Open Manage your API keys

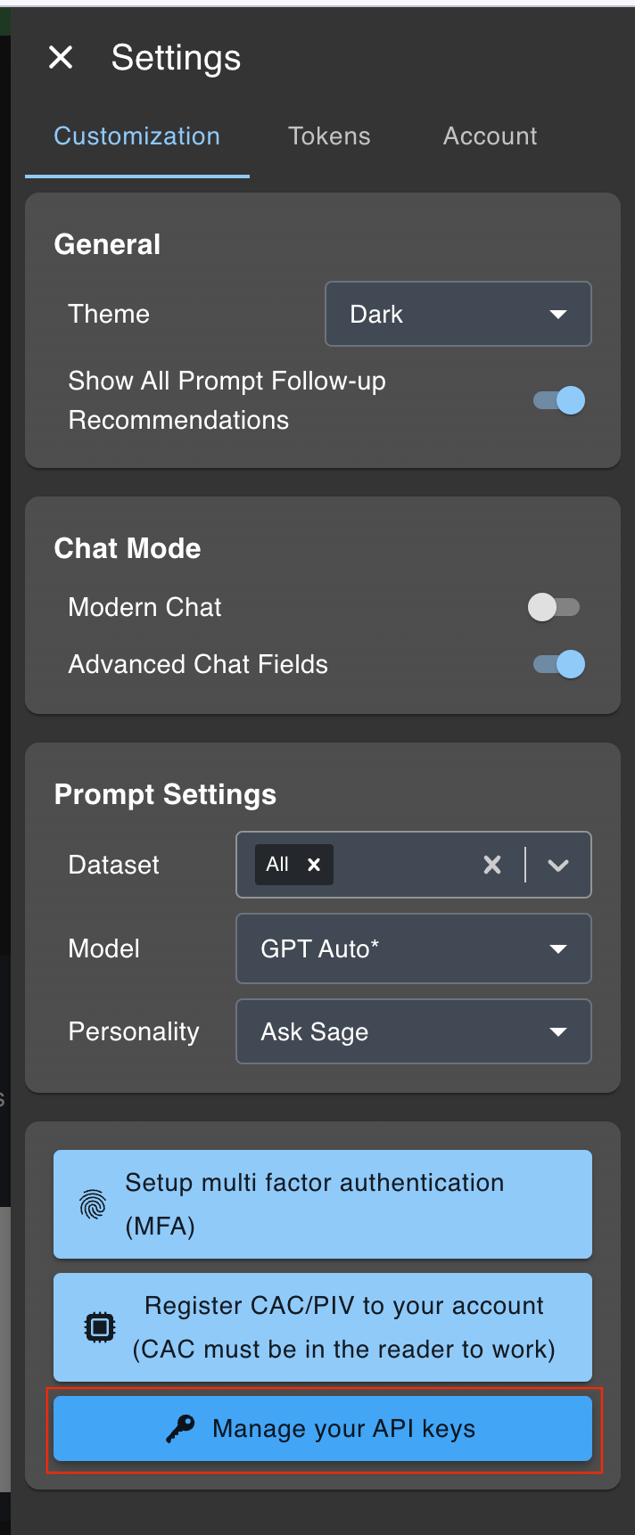(322, 1429)
